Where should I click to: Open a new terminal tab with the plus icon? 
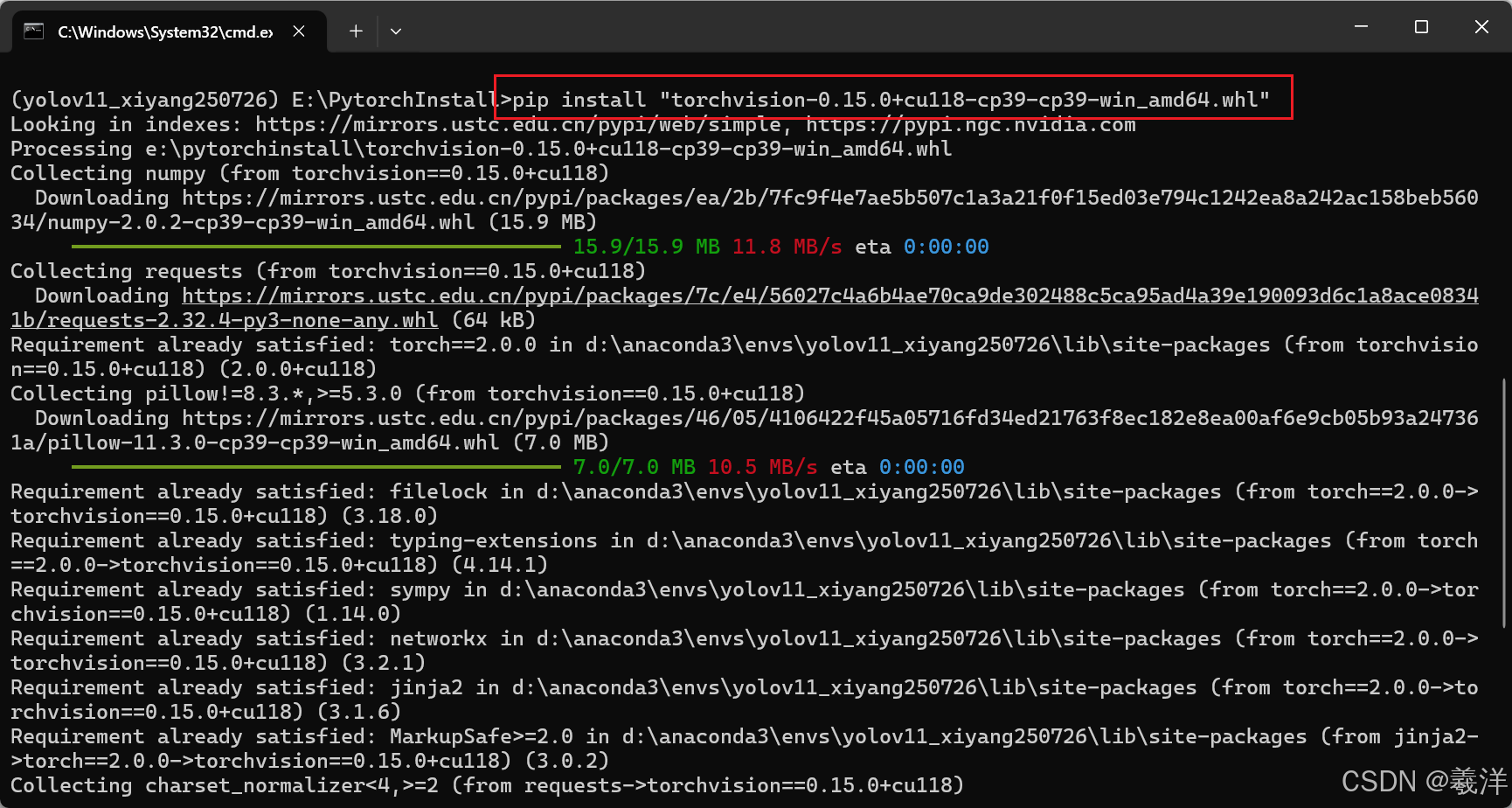tap(355, 31)
